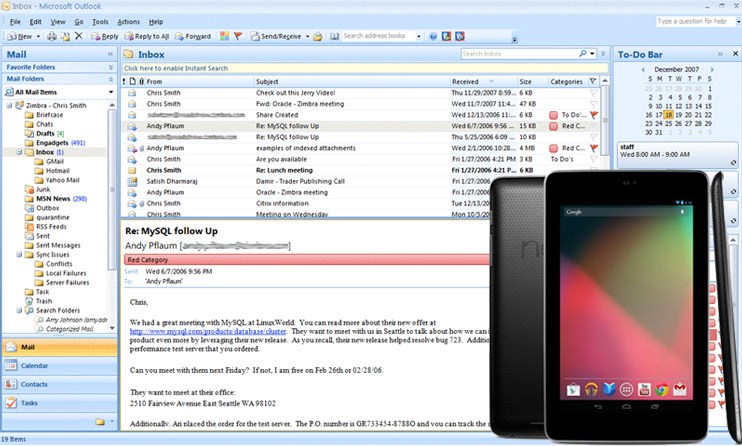
Task: Click red category swatch on selected MySQL row
Action: pyautogui.click(x=553, y=126)
